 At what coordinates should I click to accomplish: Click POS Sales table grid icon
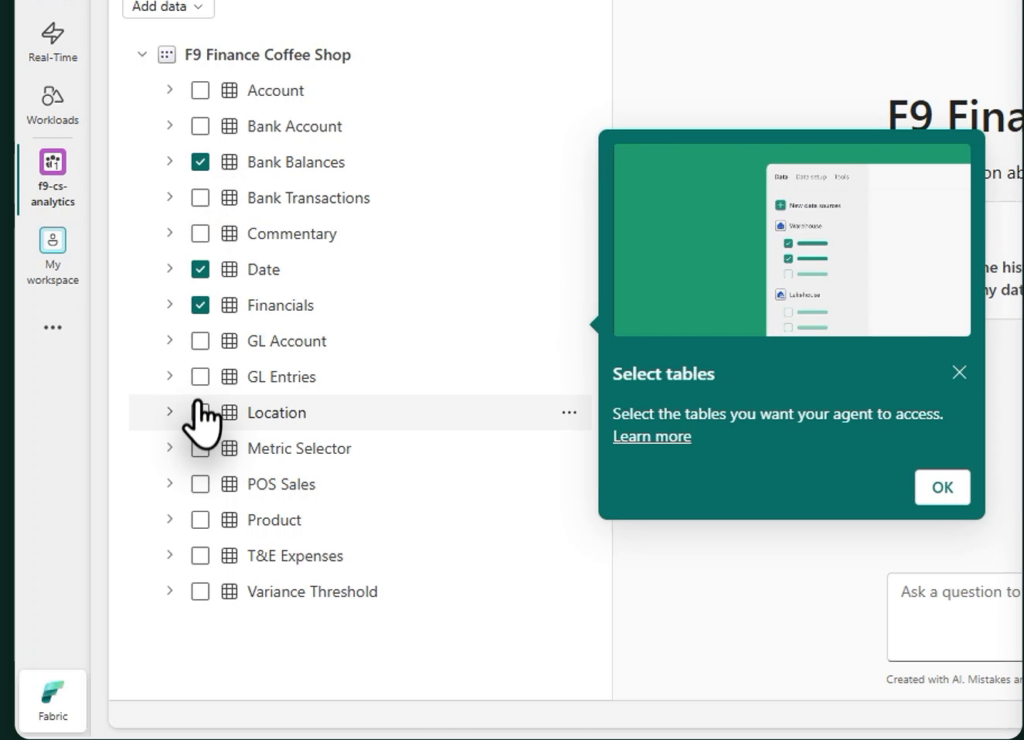click(x=229, y=484)
